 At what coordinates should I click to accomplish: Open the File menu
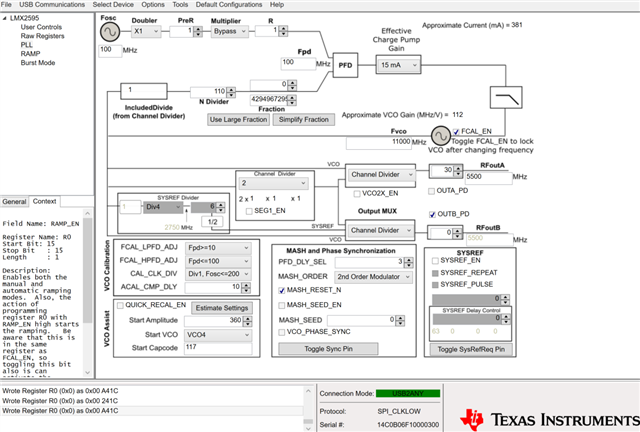(6, 4)
